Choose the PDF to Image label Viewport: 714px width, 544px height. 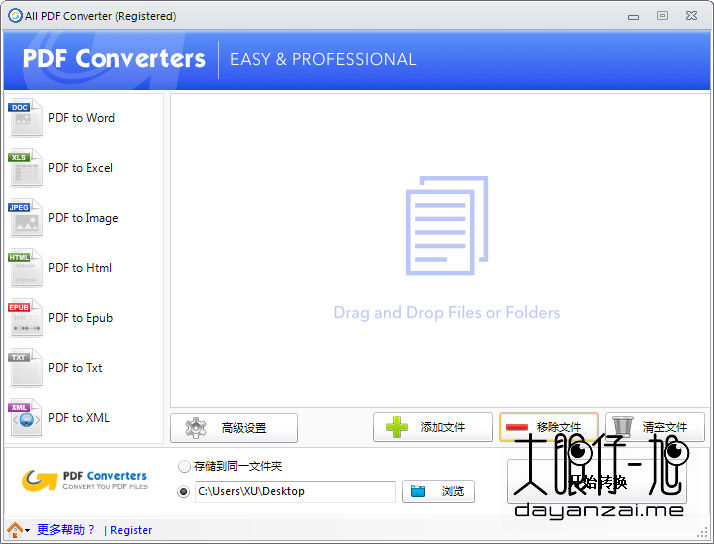click(x=83, y=219)
